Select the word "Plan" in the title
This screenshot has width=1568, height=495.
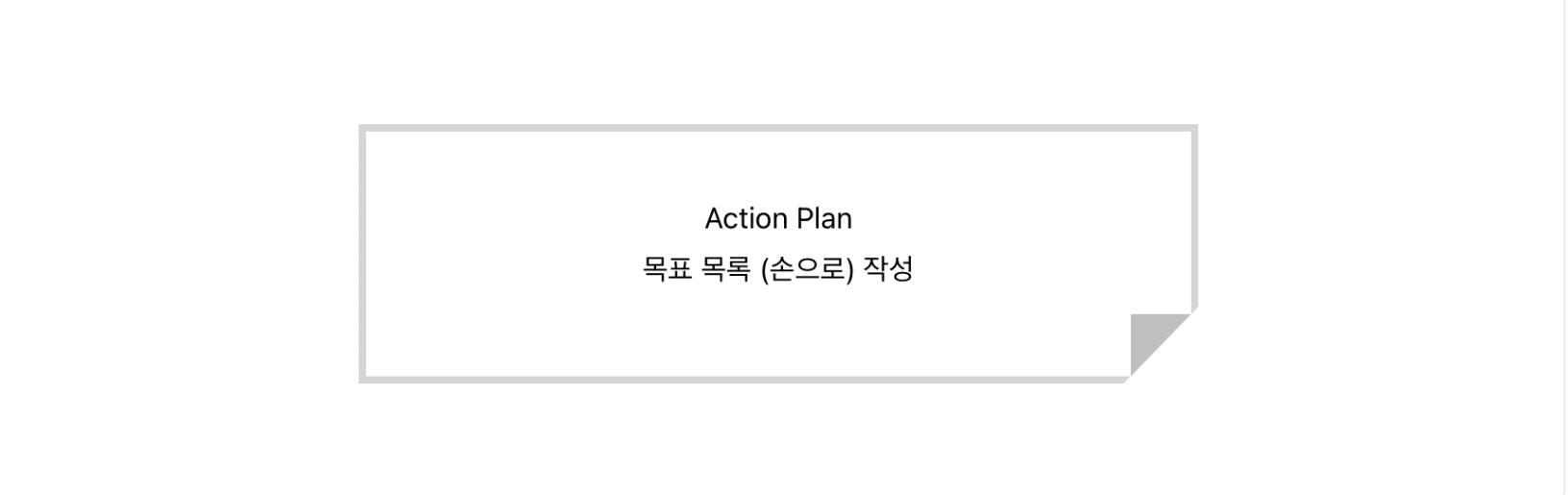[x=824, y=219]
